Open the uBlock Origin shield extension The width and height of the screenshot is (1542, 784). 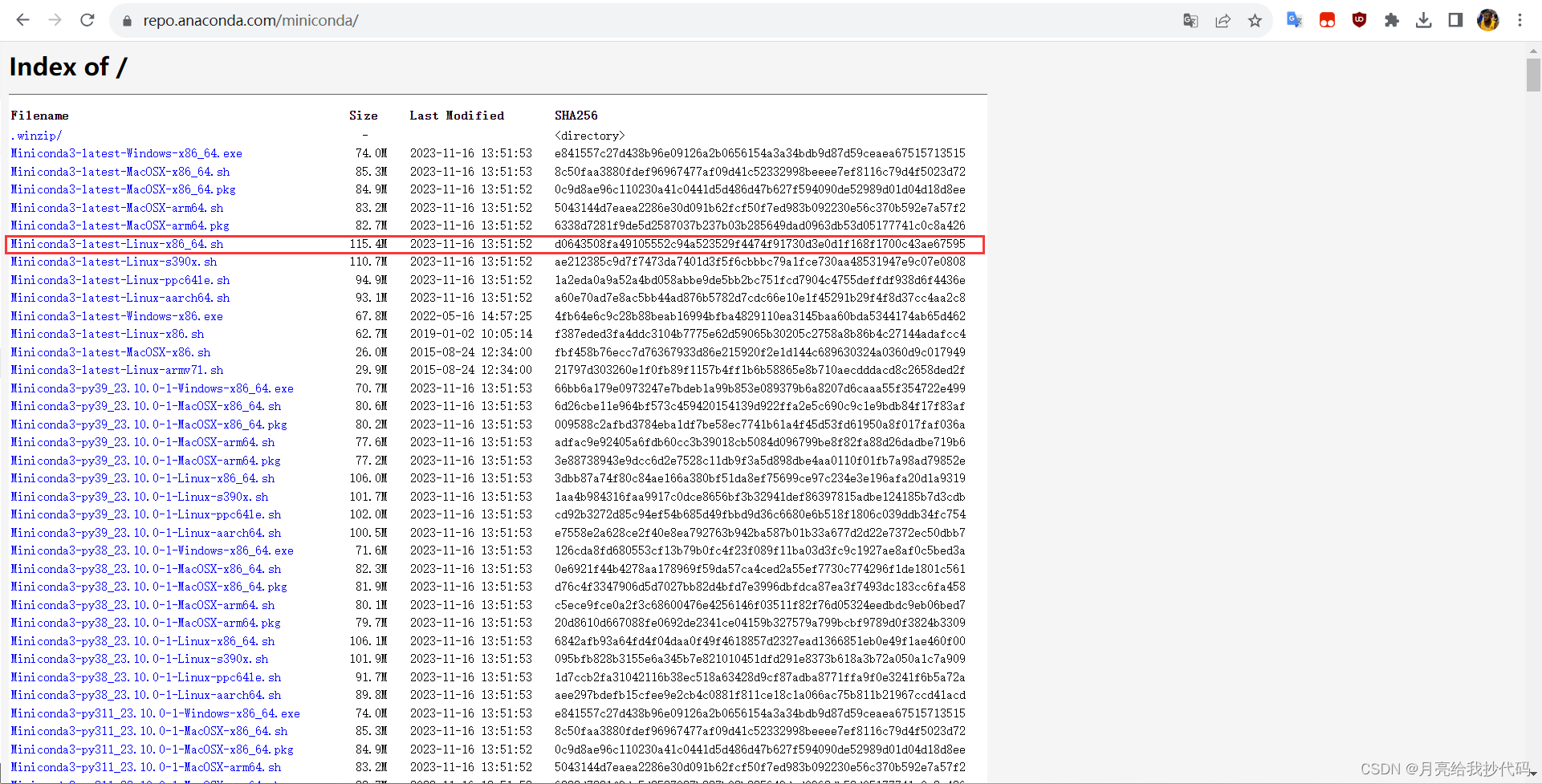pyautogui.click(x=1359, y=20)
